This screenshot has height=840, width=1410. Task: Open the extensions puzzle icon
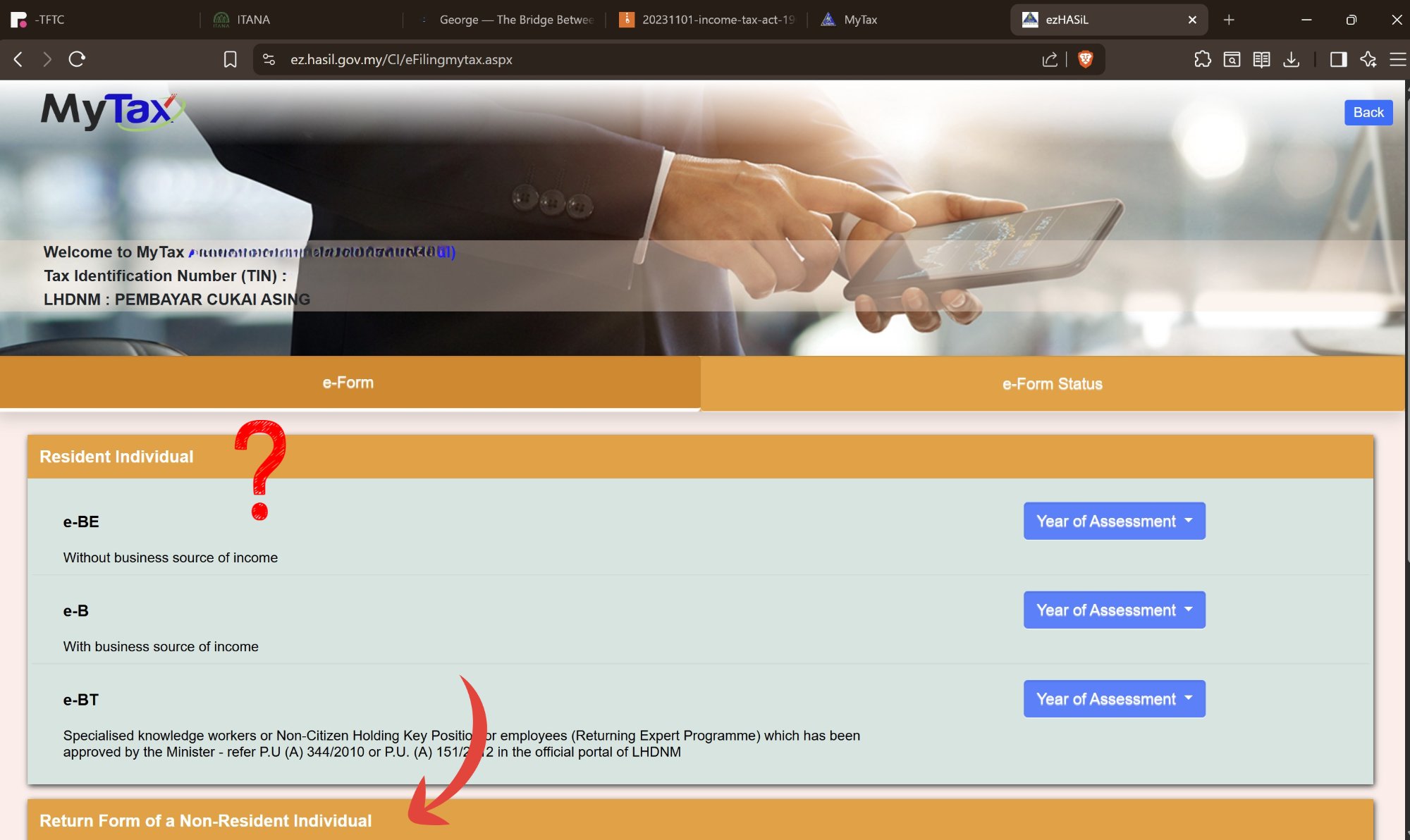click(x=1203, y=59)
